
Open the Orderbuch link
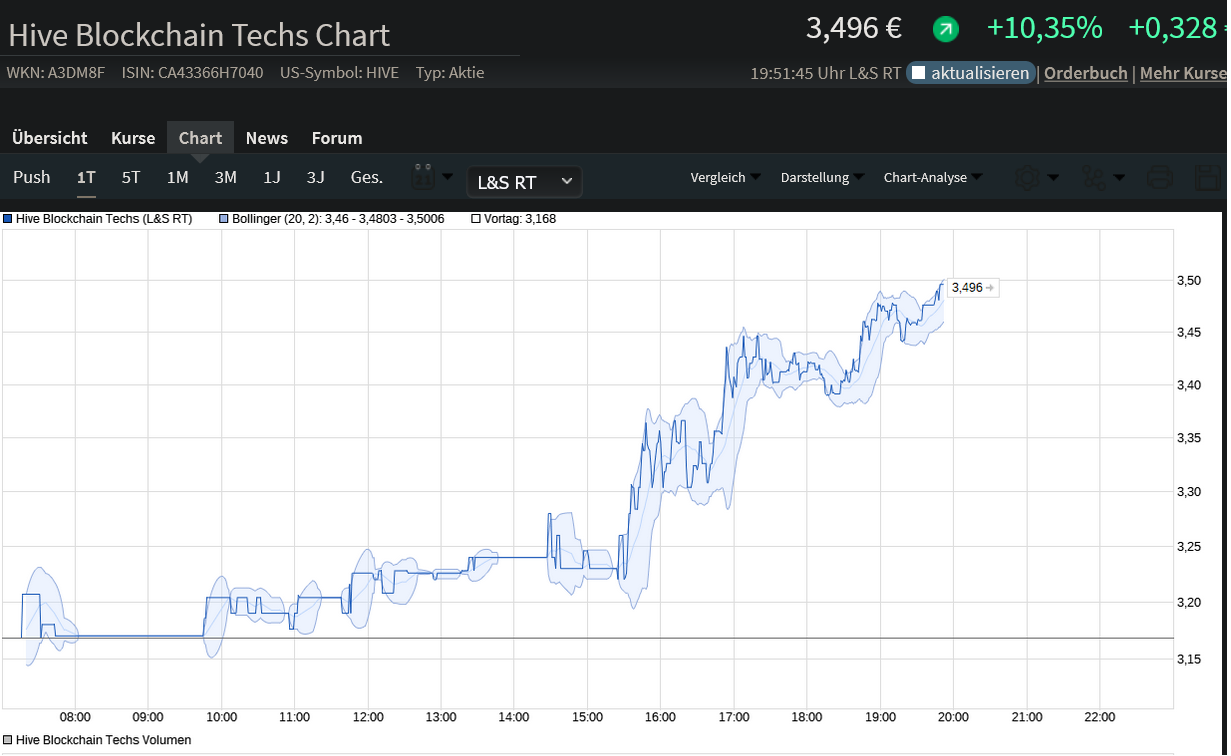[x=1085, y=73]
